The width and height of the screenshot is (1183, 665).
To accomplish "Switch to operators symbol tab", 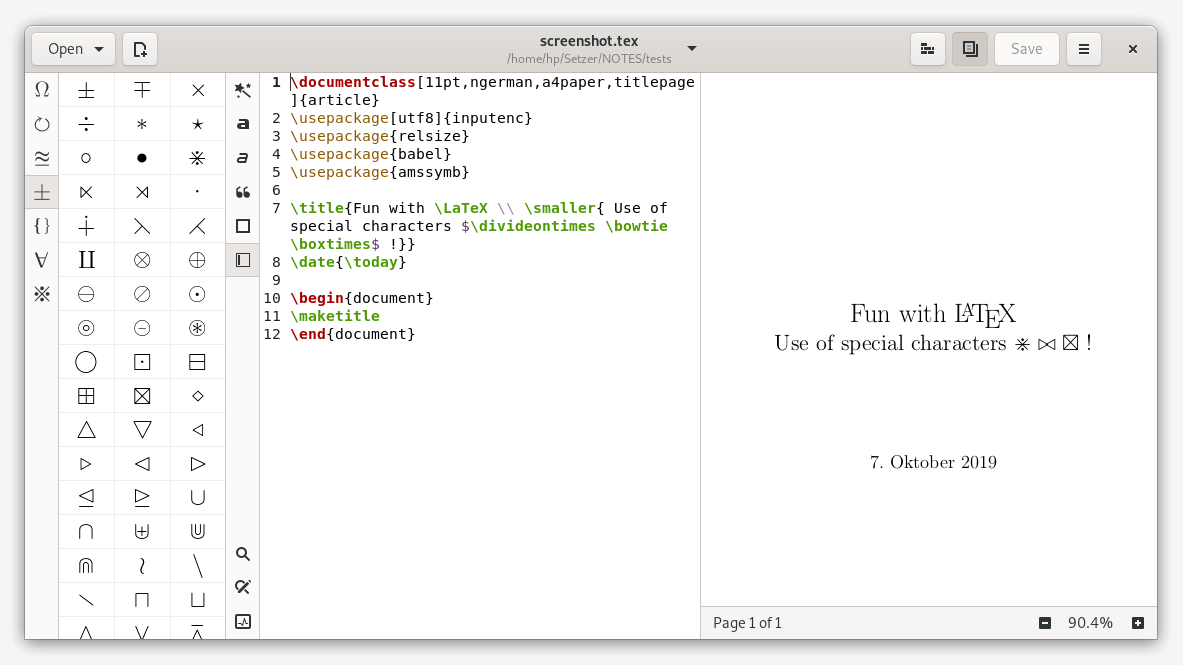I will tap(42, 192).
